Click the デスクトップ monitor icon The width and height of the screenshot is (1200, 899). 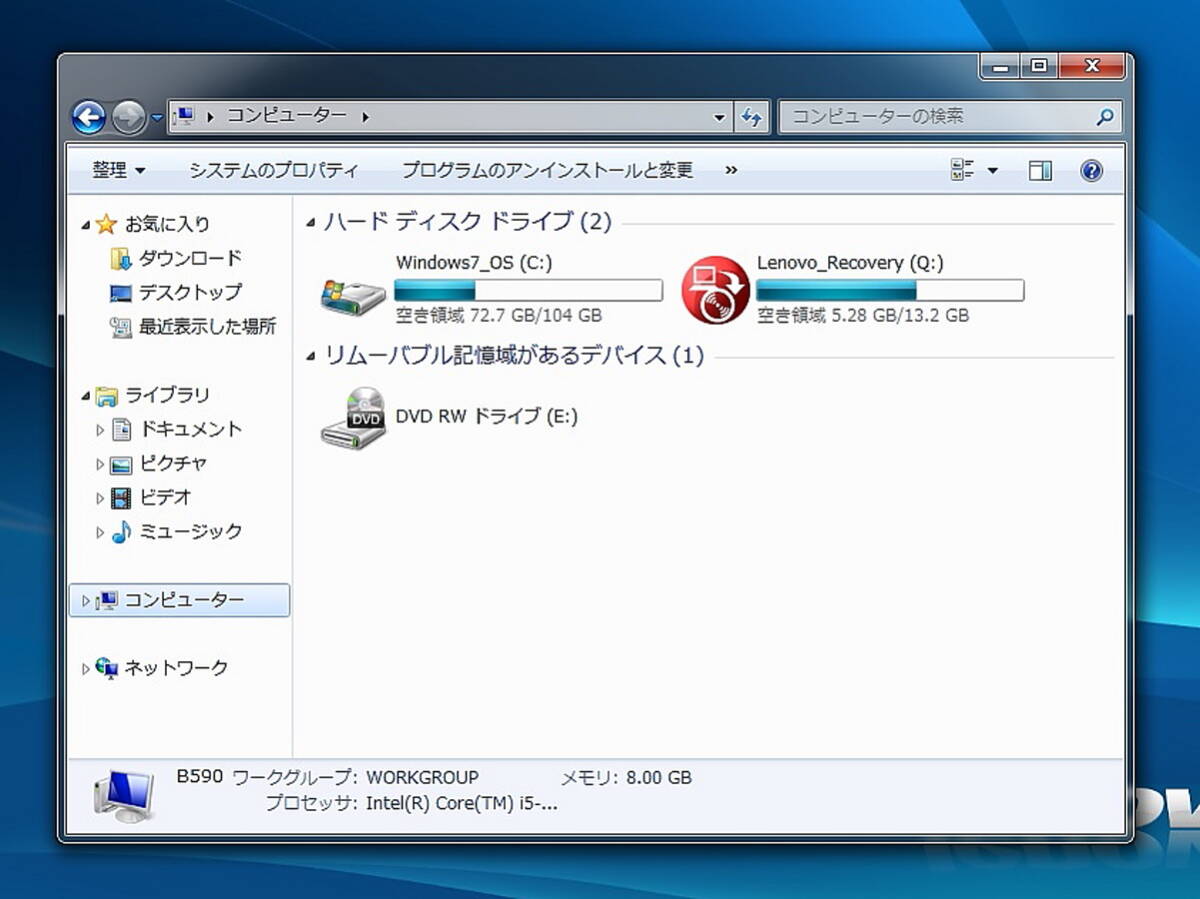pyautogui.click(x=121, y=293)
